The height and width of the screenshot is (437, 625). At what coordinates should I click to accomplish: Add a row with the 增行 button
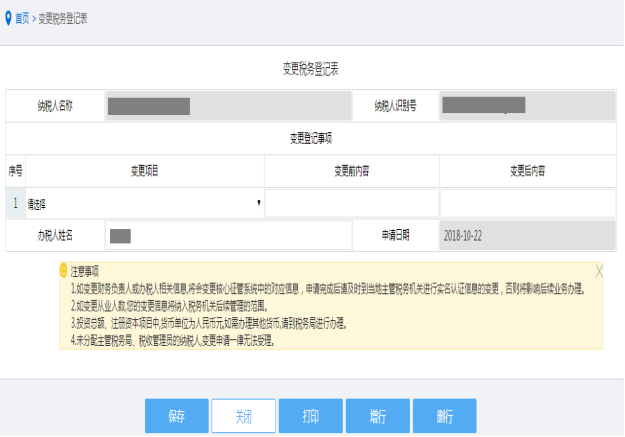pos(377,414)
